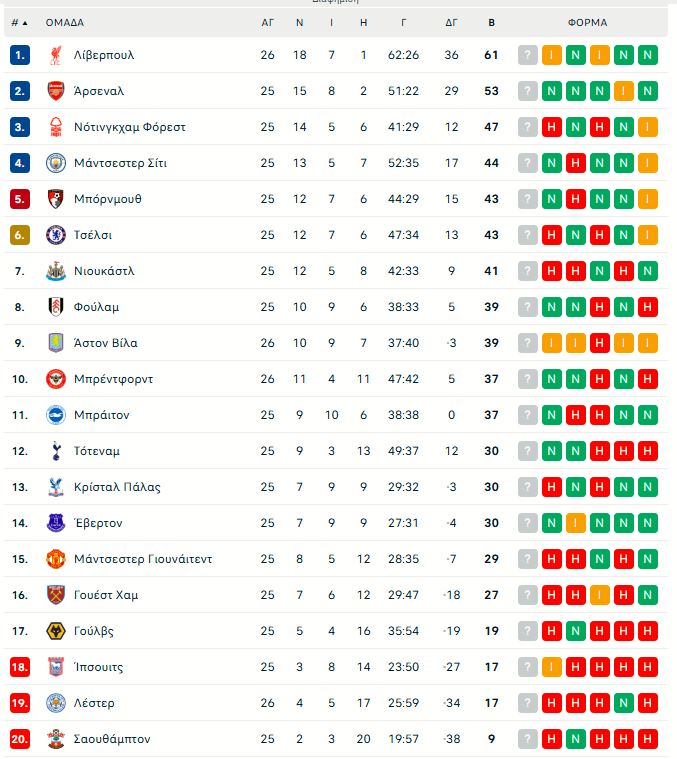The height and width of the screenshot is (759, 677).
Task: Click the Southampton club crest icon
Action: [56, 739]
